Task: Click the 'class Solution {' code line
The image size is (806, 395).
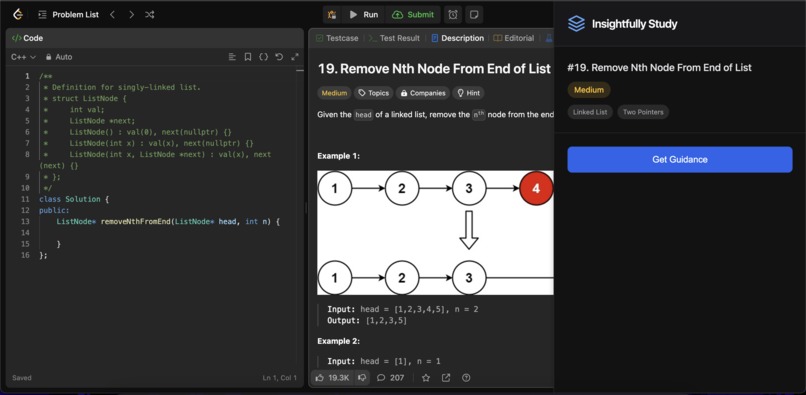Action: click(74, 199)
